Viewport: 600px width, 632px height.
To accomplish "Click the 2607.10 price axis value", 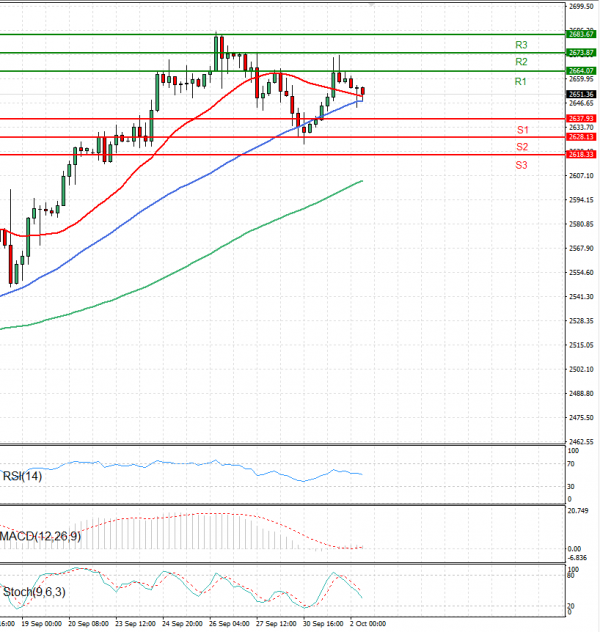I will pyautogui.click(x=581, y=176).
